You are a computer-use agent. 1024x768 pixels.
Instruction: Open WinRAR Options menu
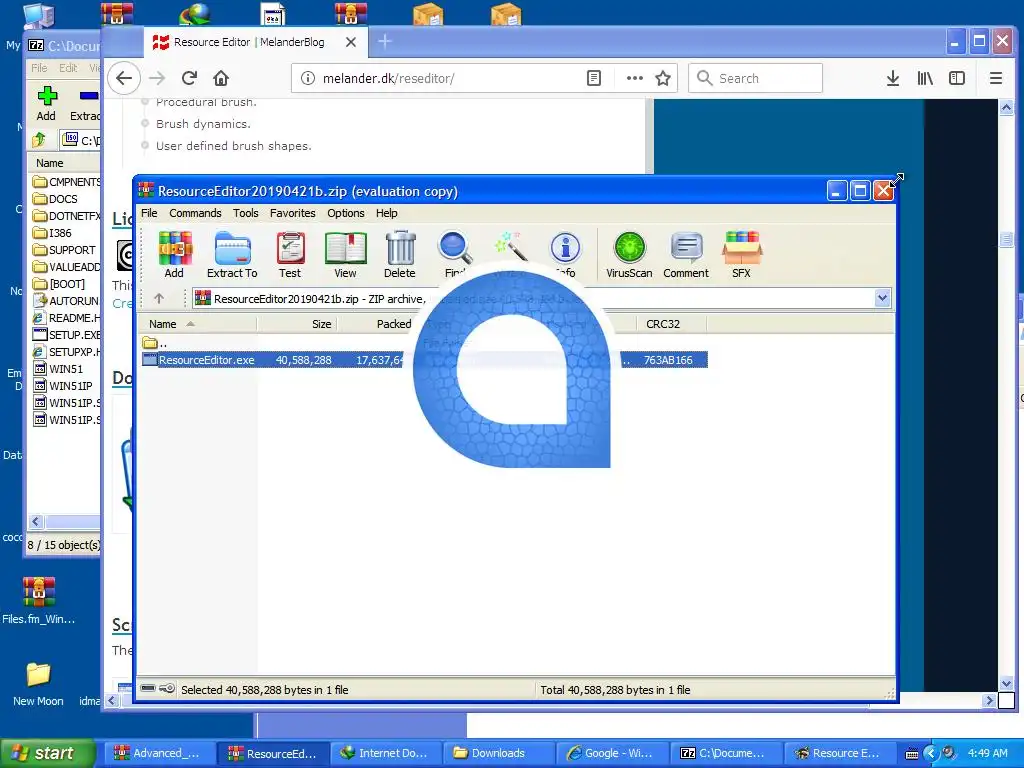(x=345, y=213)
